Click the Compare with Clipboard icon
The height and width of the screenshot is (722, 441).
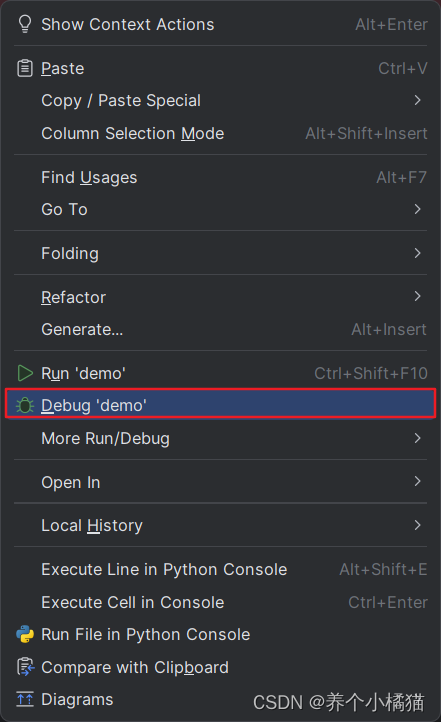(25, 667)
